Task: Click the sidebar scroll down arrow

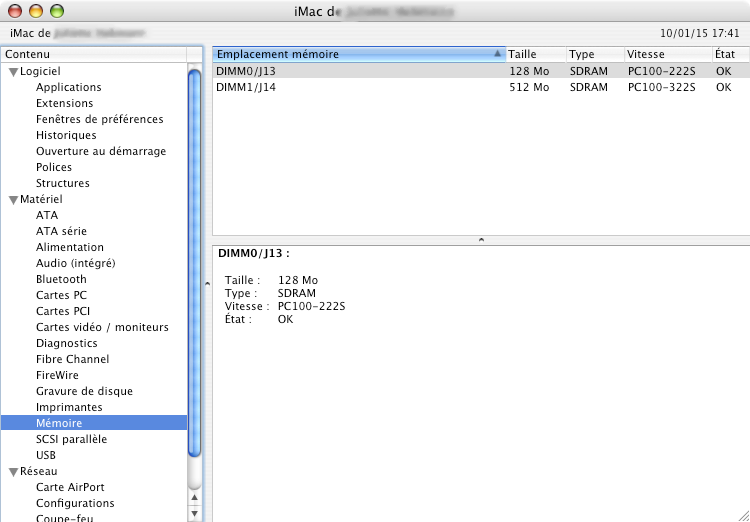Action: (x=194, y=513)
